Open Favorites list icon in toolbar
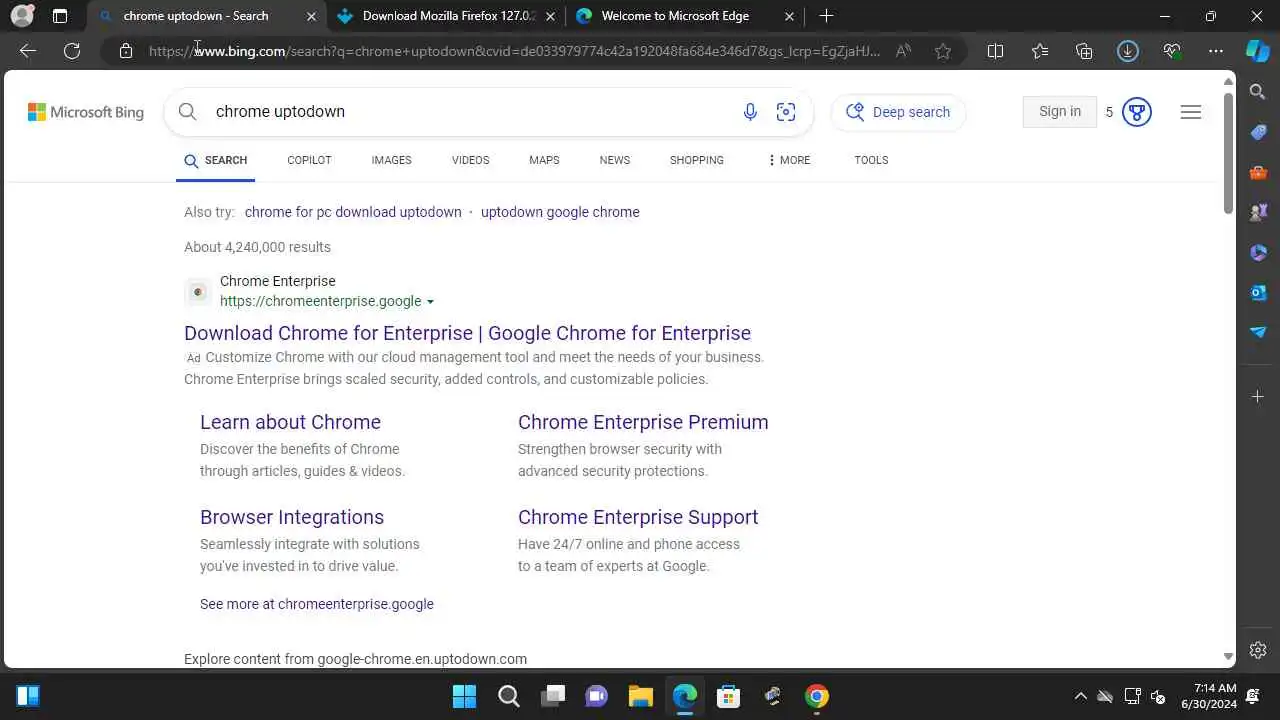1280x720 pixels. 1040,51
